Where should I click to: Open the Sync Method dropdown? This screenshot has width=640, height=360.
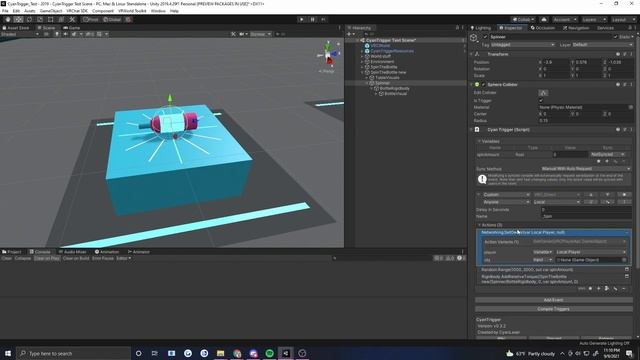coord(586,169)
